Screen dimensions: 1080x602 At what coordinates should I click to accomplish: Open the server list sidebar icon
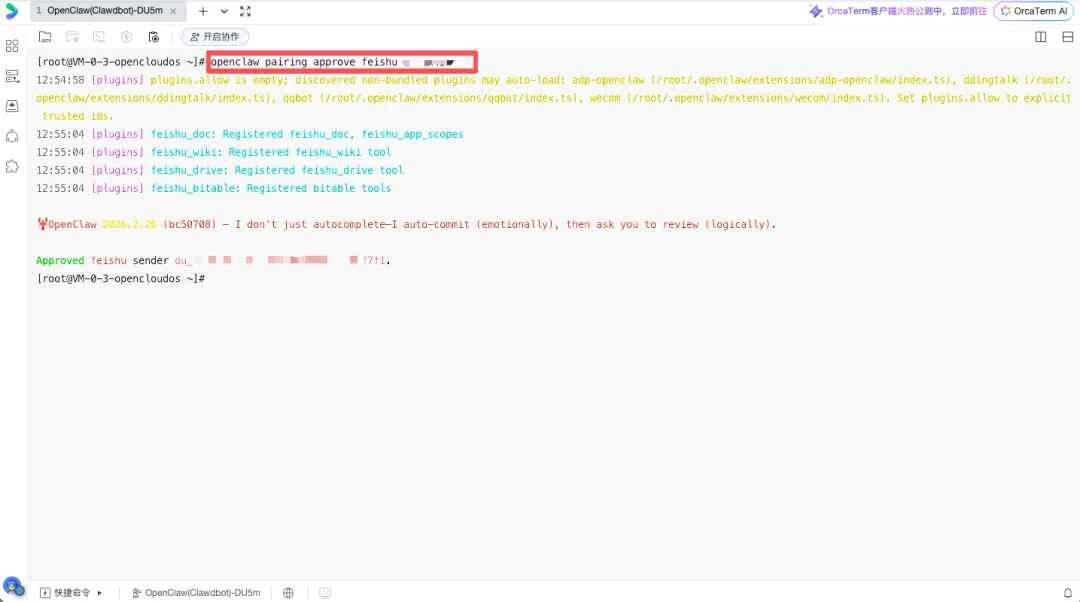12,76
